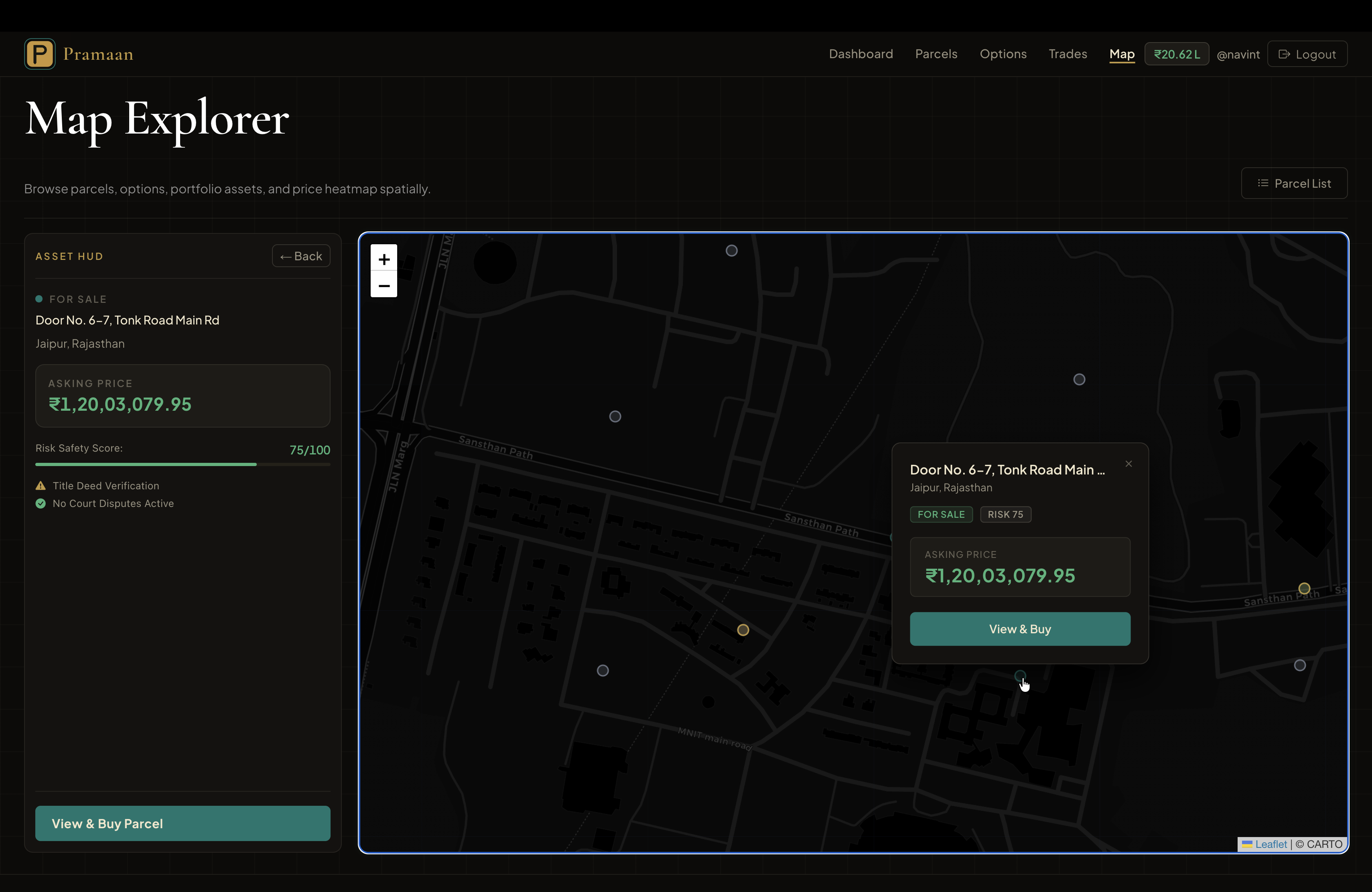Image resolution: width=1372 pixels, height=892 pixels.
Task: Zoom out on the map
Action: (384, 285)
